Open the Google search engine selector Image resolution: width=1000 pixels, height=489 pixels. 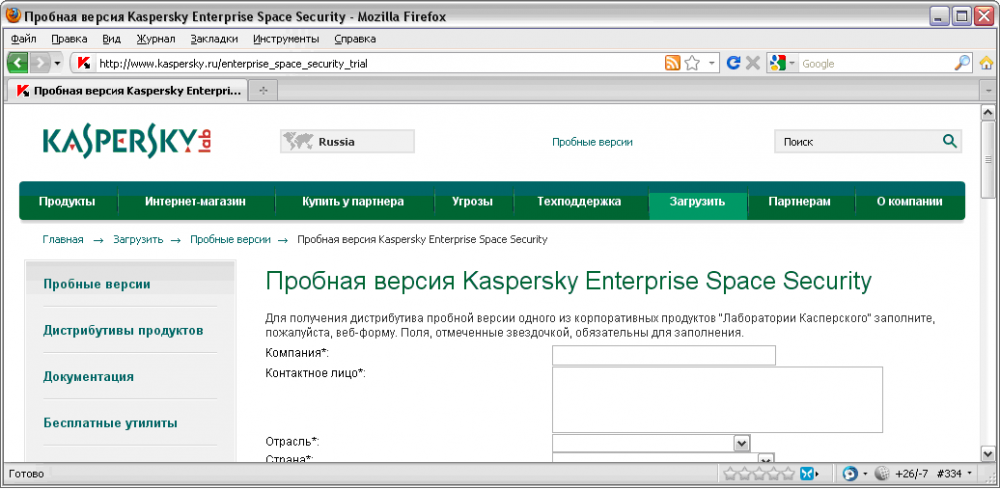[783, 63]
